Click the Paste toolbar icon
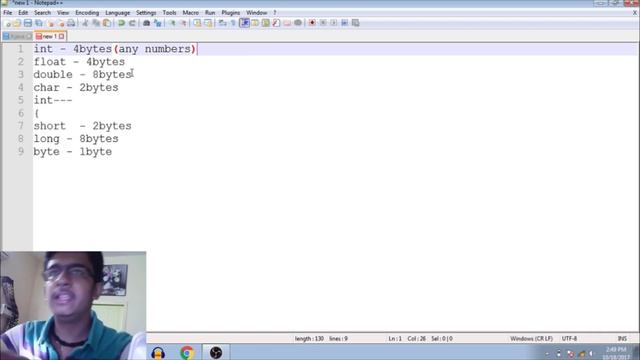 tap(107, 23)
